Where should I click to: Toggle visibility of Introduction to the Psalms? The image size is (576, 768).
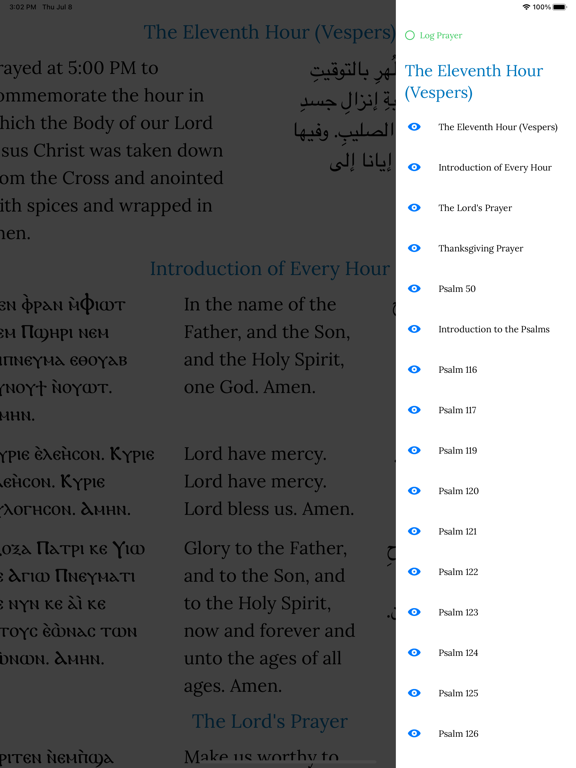[414, 329]
